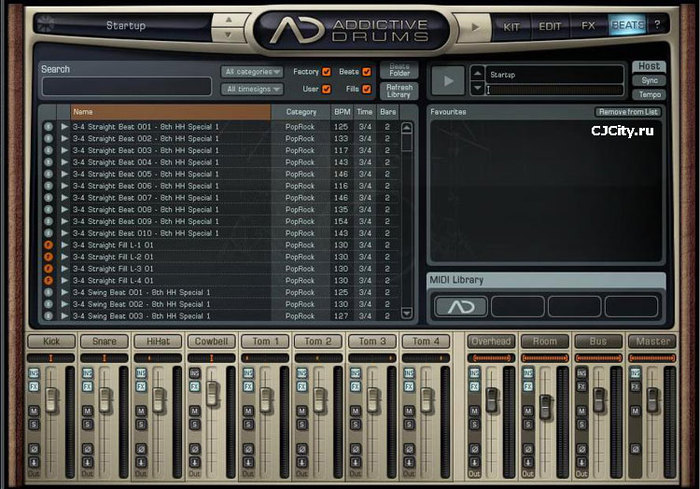Switch to the KIT tab

[x=511, y=27]
